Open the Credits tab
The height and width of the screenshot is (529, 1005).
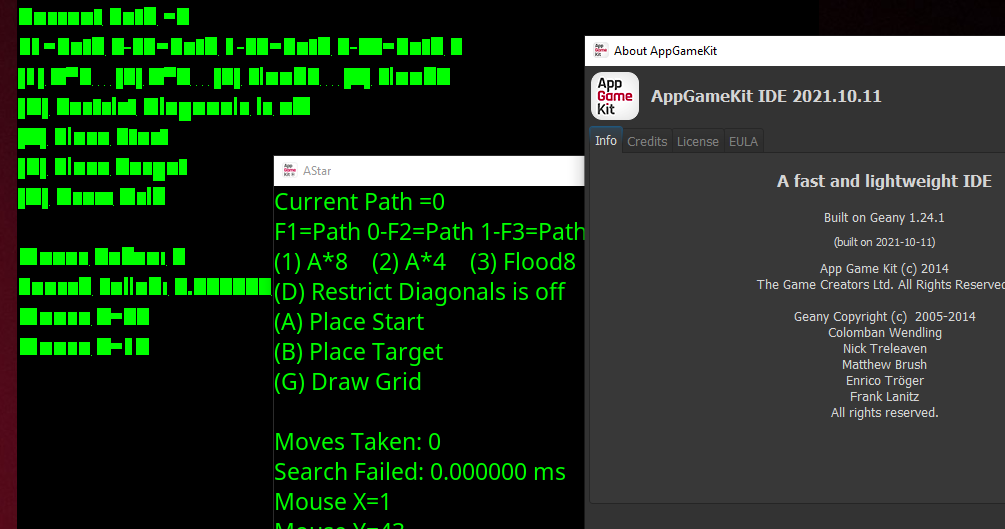coord(647,142)
